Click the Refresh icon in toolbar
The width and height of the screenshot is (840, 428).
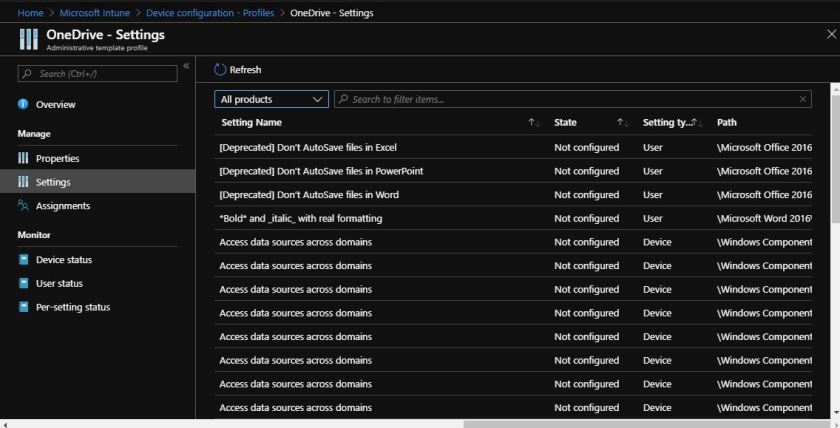220,70
